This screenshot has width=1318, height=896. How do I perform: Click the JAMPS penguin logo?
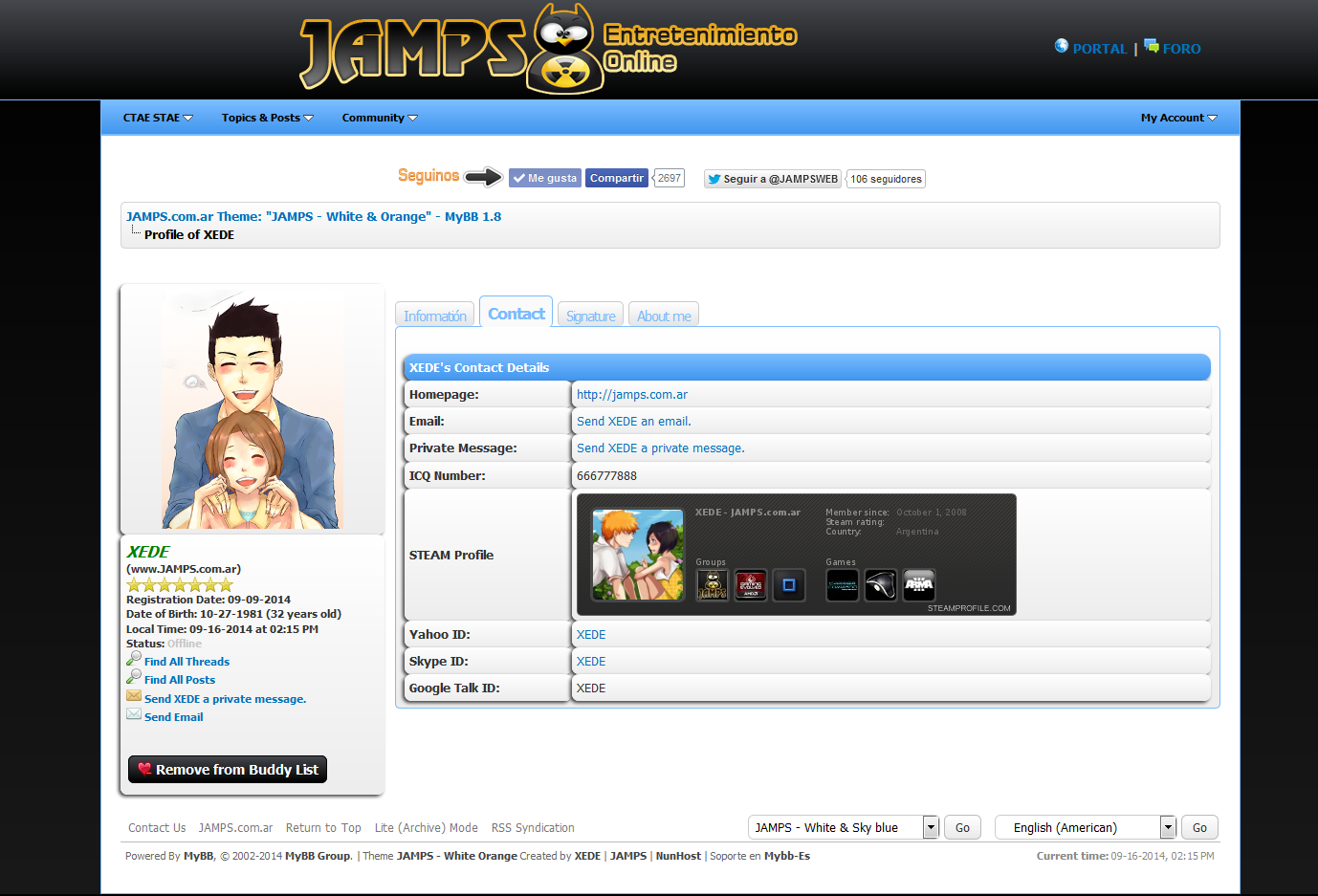(565, 50)
